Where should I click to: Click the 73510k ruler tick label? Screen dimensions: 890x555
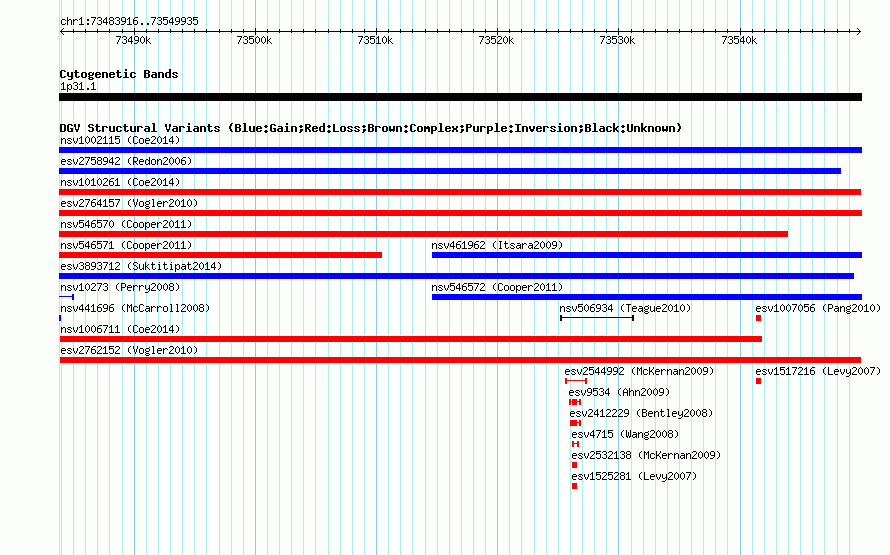(375, 40)
